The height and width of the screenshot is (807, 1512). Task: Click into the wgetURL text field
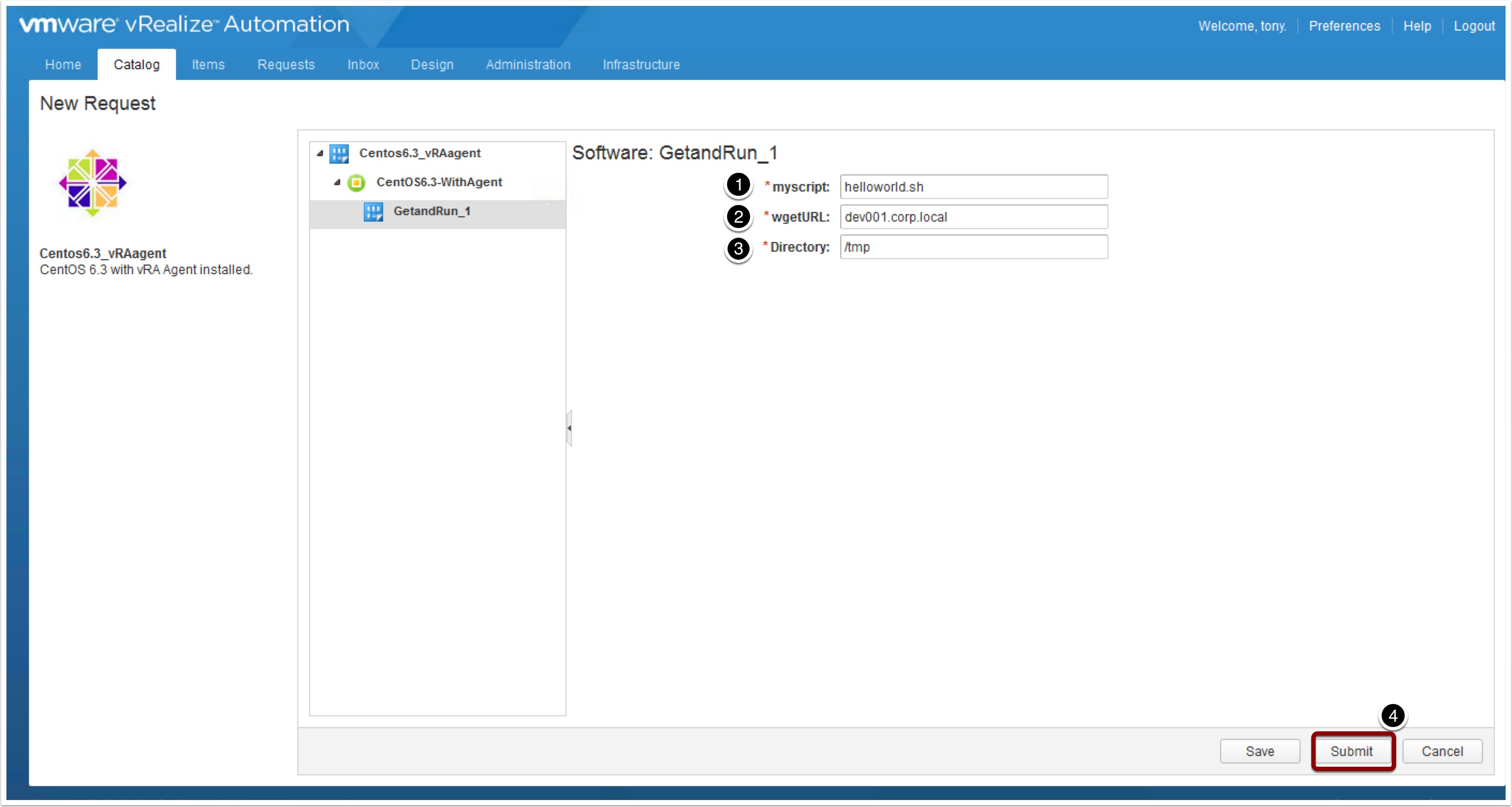coord(973,217)
